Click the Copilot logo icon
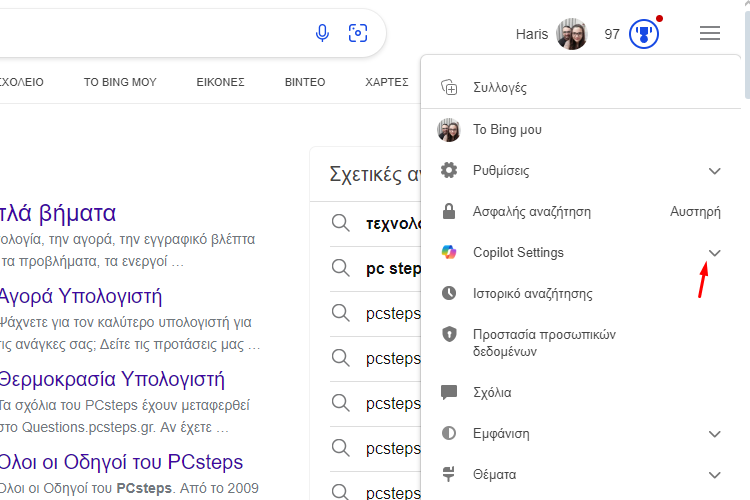The height and width of the screenshot is (500, 750). pos(449,252)
